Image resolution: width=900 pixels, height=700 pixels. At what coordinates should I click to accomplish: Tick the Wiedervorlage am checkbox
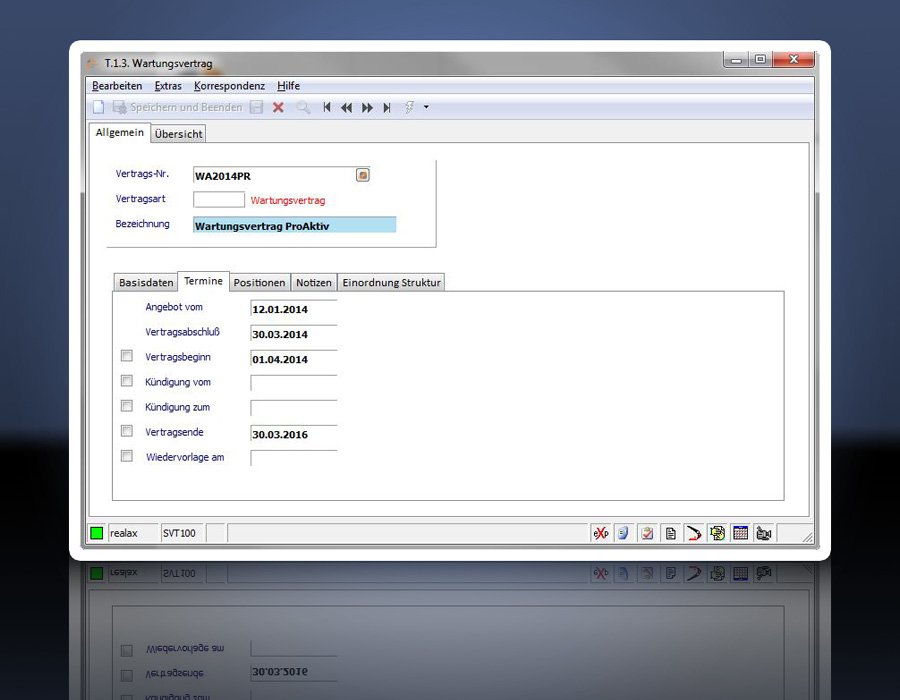(x=127, y=456)
